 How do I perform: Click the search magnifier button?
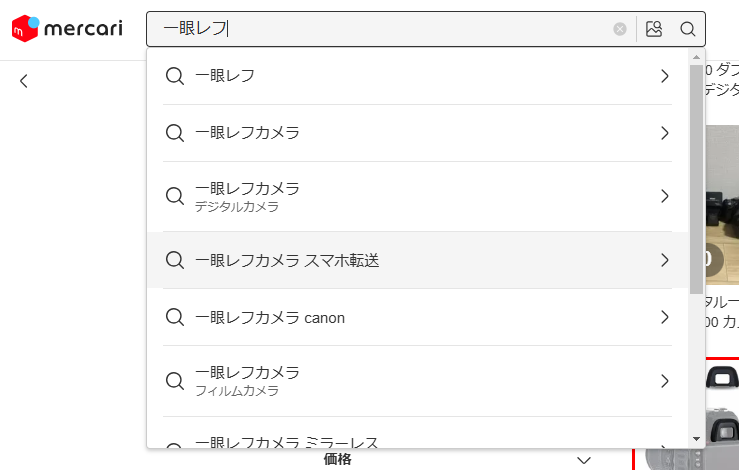[688, 29]
